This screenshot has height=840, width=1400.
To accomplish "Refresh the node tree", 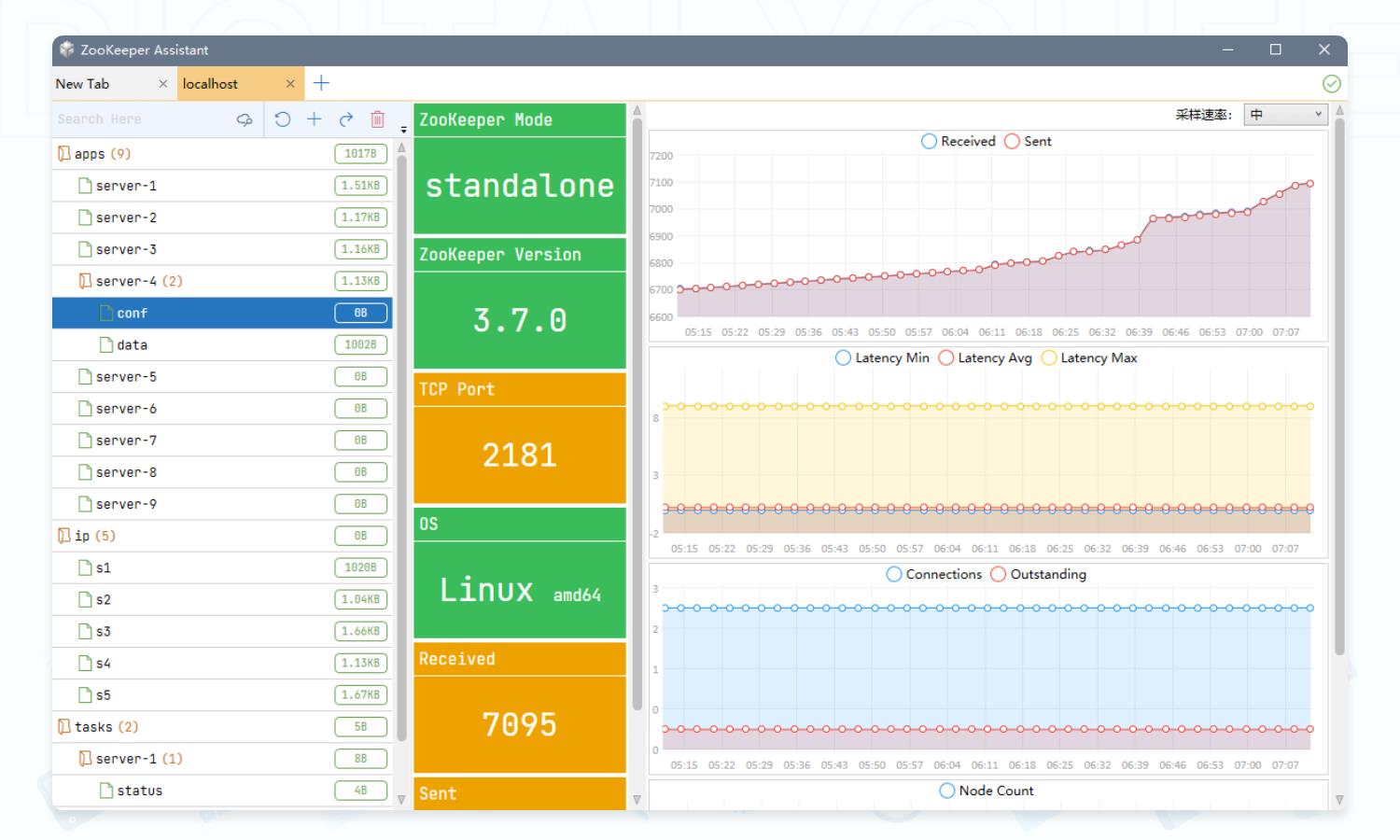I will pyautogui.click(x=283, y=119).
